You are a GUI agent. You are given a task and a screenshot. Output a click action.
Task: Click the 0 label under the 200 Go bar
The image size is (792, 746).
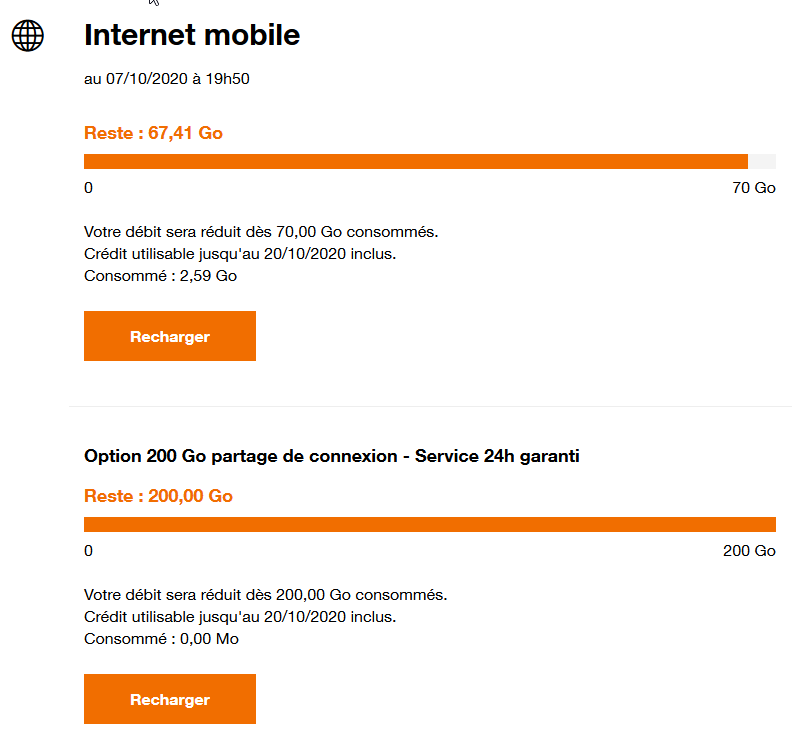point(88,551)
